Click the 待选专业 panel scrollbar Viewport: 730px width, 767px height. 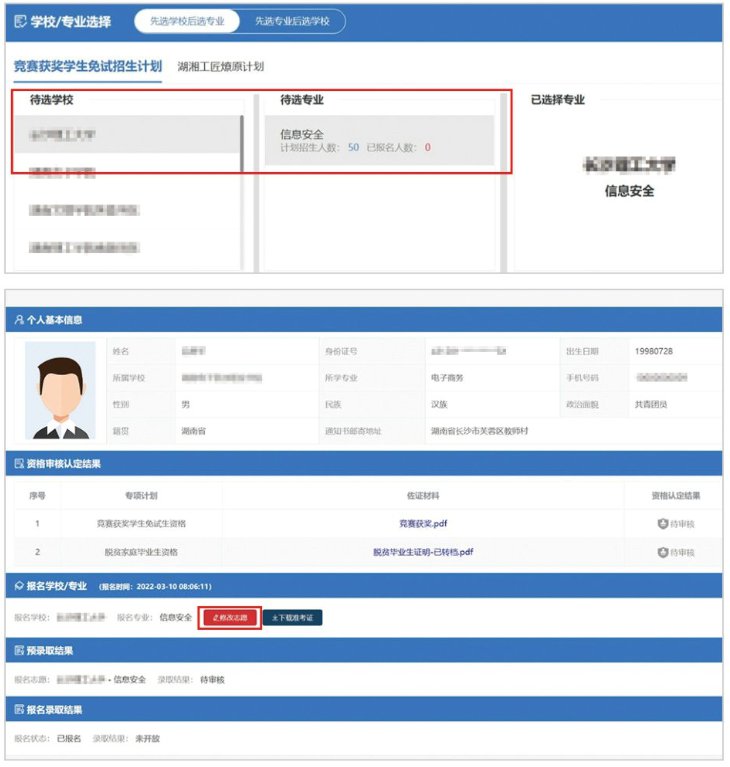point(503,182)
